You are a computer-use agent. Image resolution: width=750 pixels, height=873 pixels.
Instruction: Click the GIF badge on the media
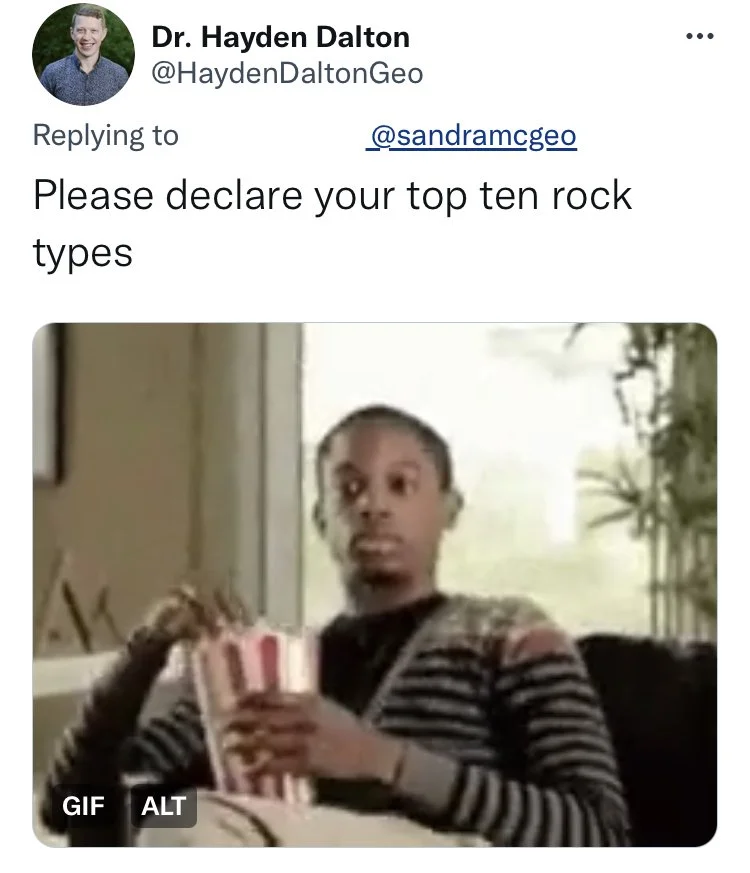tap(83, 806)
